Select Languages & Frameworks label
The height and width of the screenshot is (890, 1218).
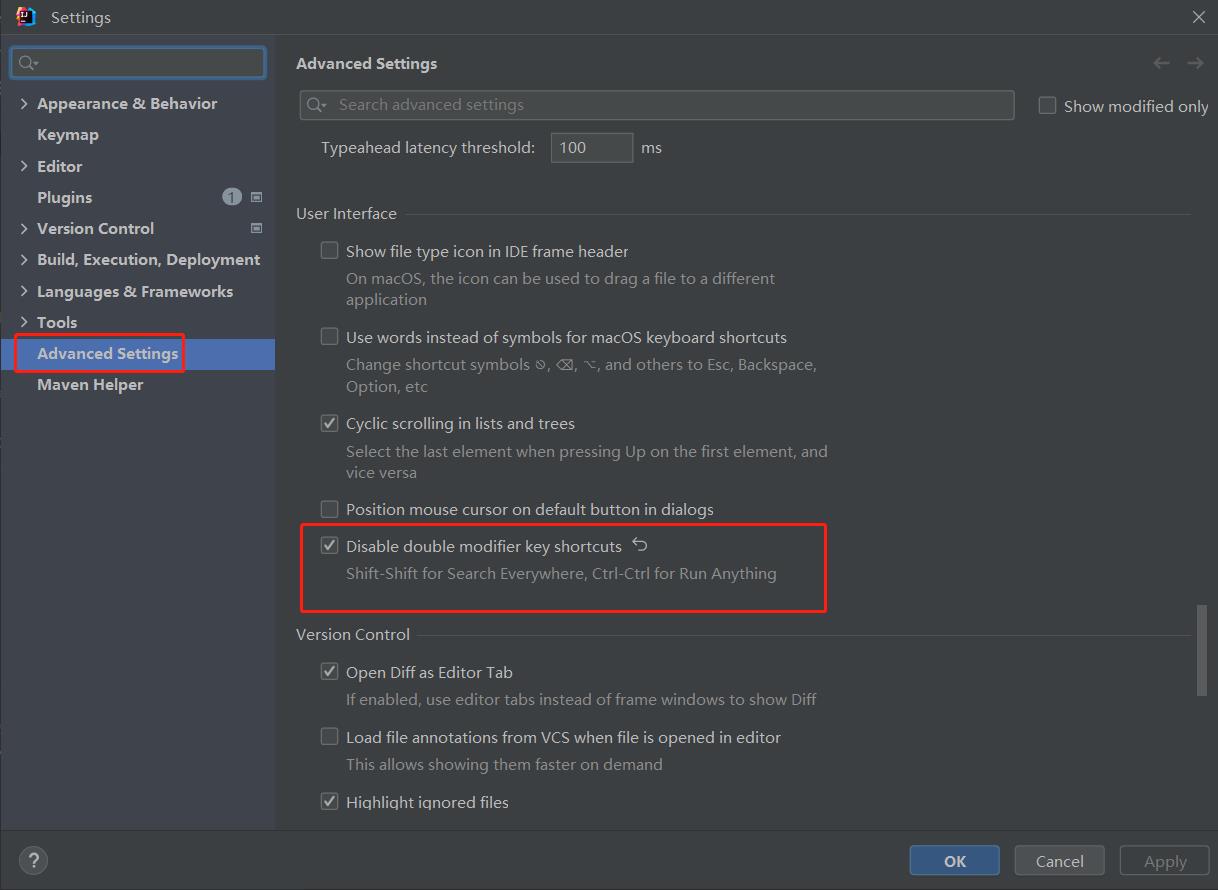pos(135,291)
